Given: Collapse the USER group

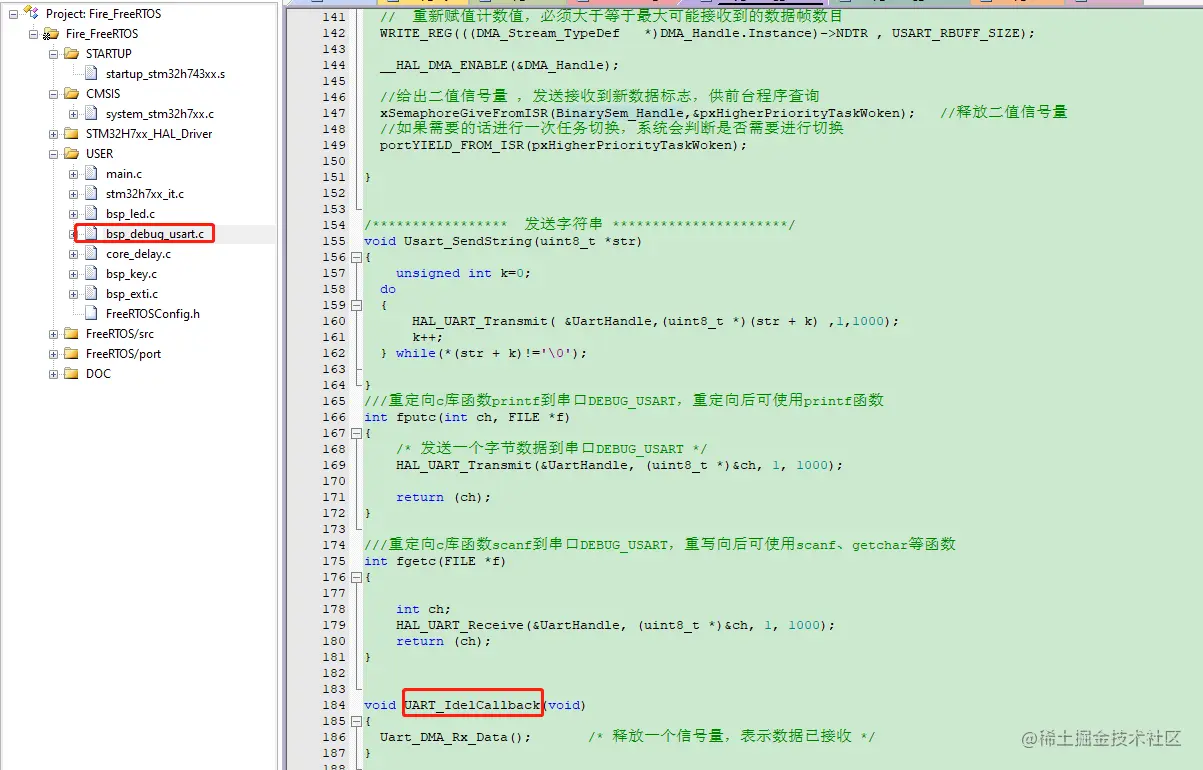Looking at the screenshot, I should (54, 153).
